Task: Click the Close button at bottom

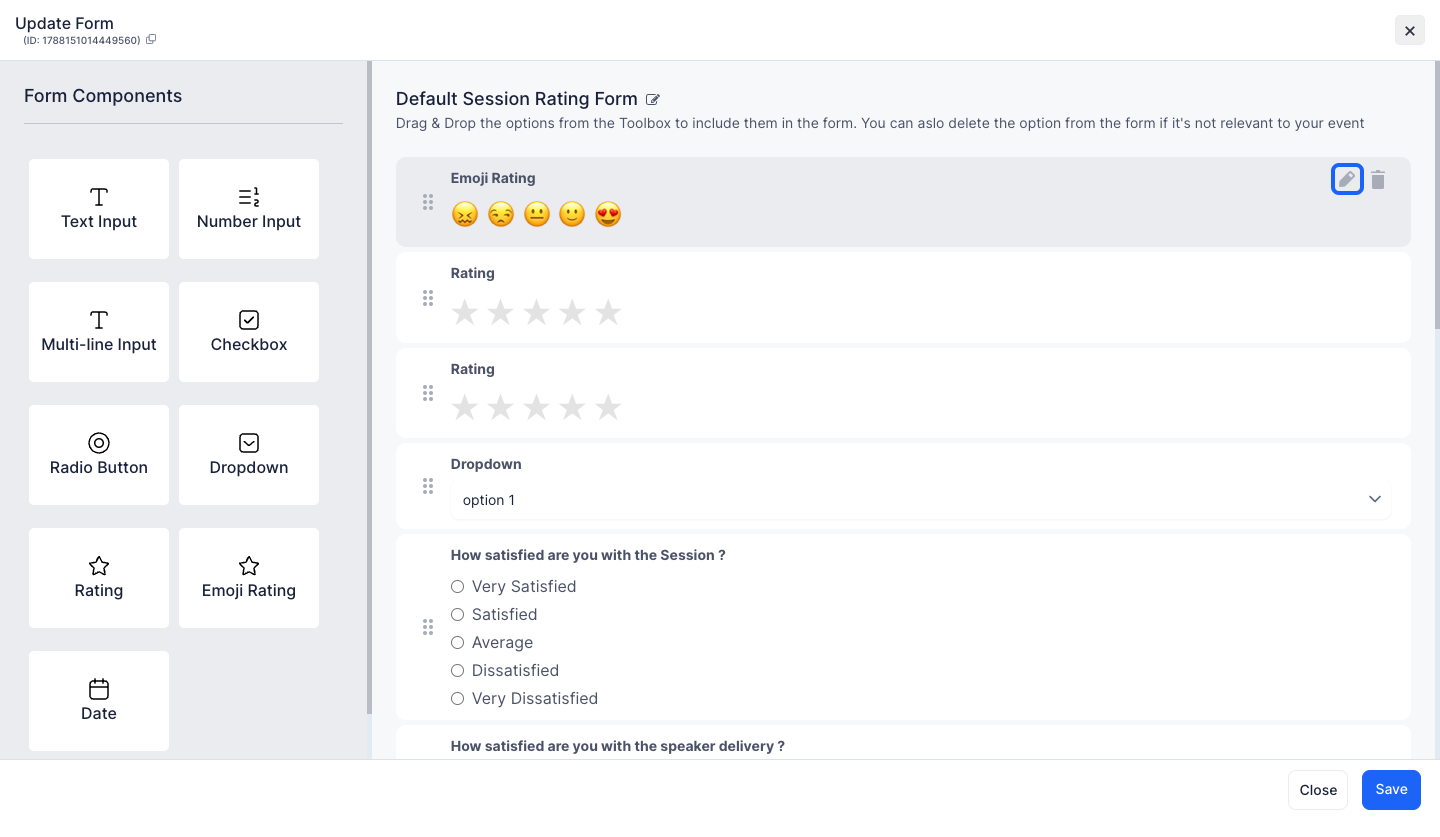Action: 1318,790
